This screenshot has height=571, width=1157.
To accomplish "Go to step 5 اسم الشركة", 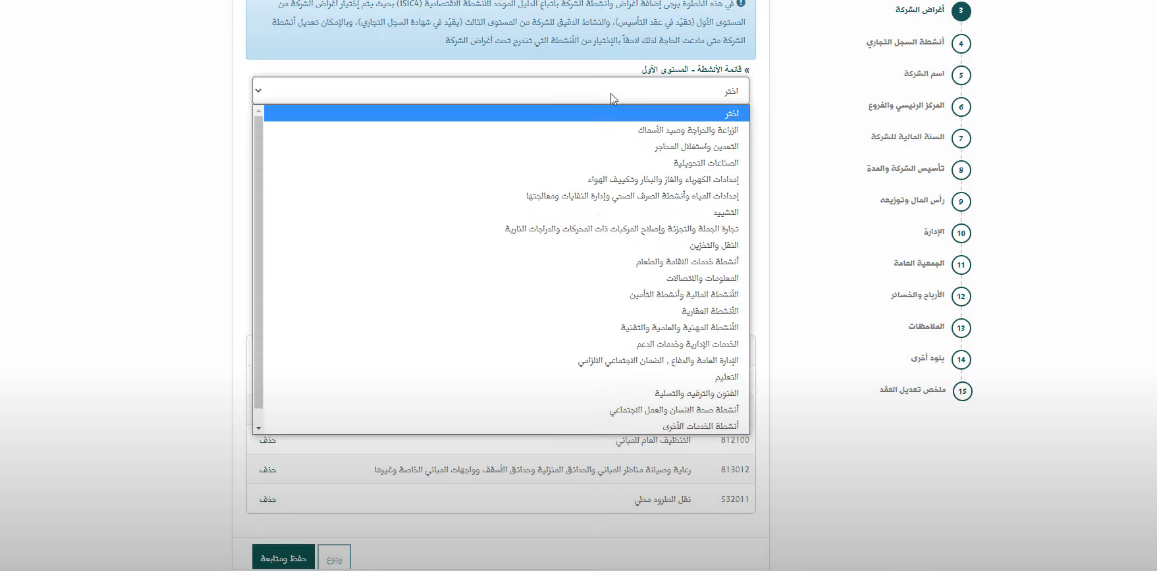I will 960,75.
